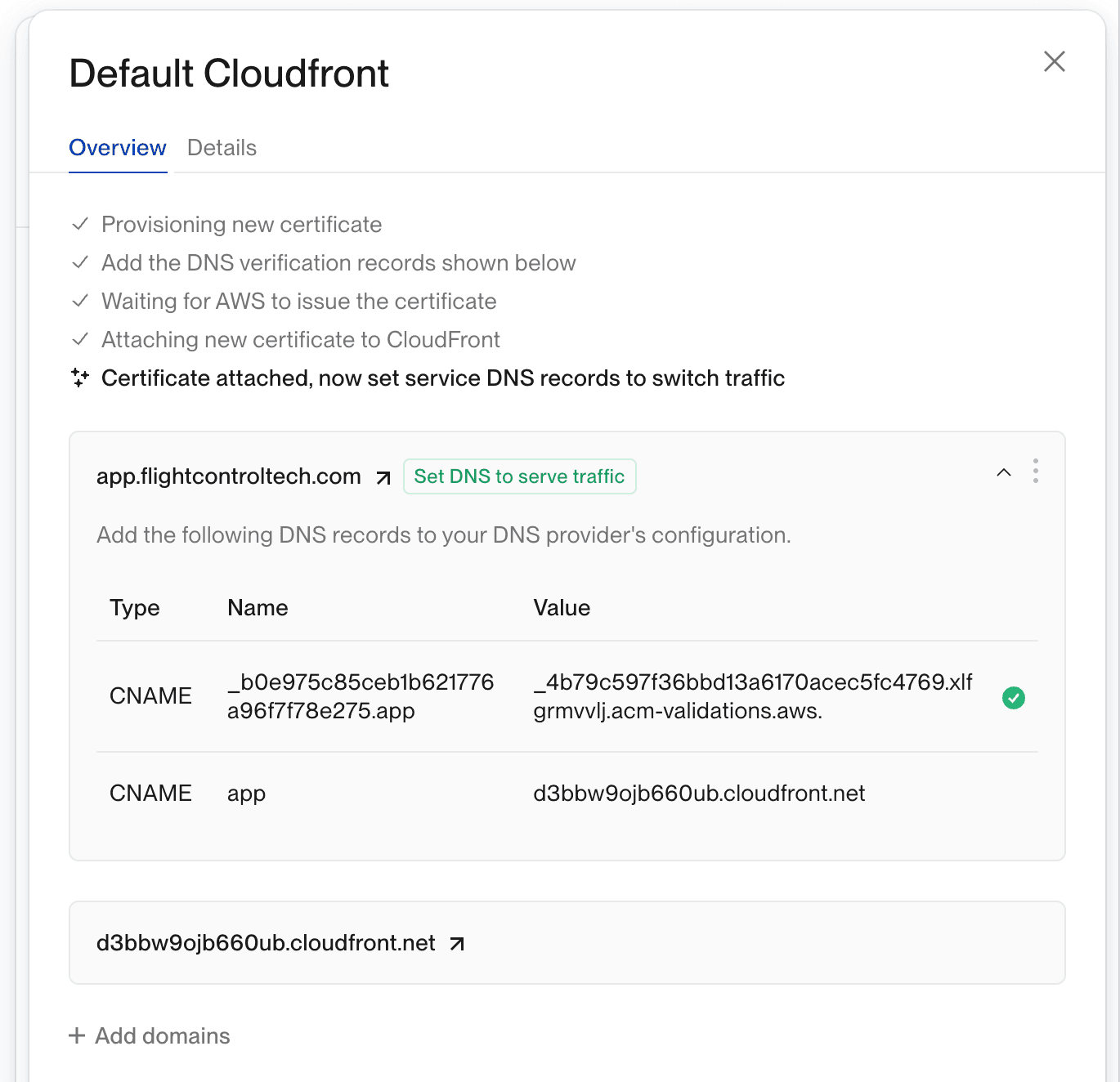Image resolution: width=1120 pixels, height=1082 pixels.
Task: Select the _b0e975c85ceb1b621776 CNAME name cell
Action: (x=361, y=696)
